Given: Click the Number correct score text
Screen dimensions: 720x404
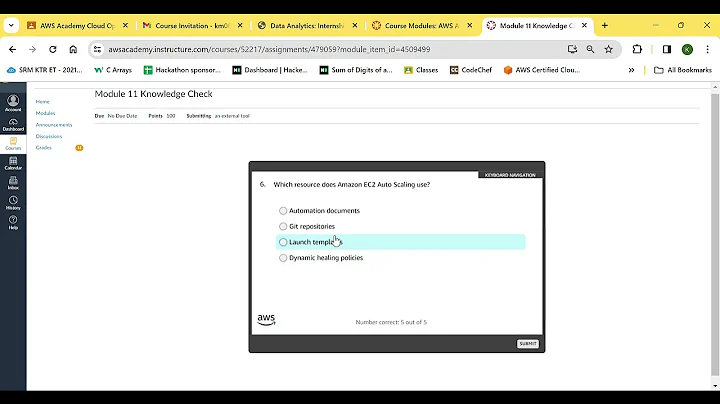Looking at the screenshot, I should 391,322.
